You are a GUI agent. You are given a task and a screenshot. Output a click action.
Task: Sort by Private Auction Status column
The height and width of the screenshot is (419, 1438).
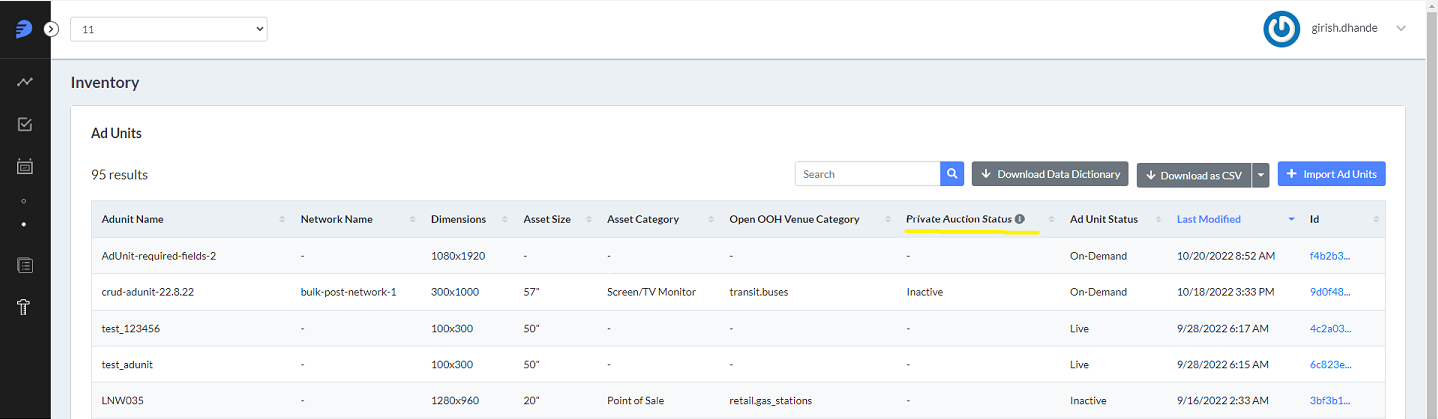pyautogui.click(x=978, y=219)
